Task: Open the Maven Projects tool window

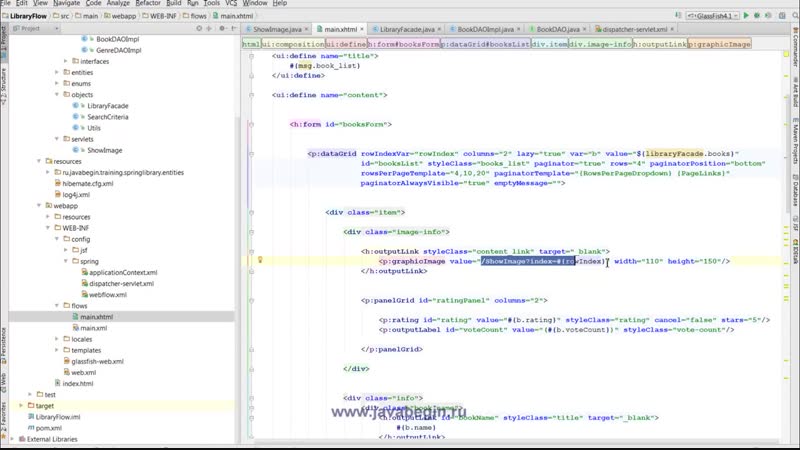Action: click(795, 141)
